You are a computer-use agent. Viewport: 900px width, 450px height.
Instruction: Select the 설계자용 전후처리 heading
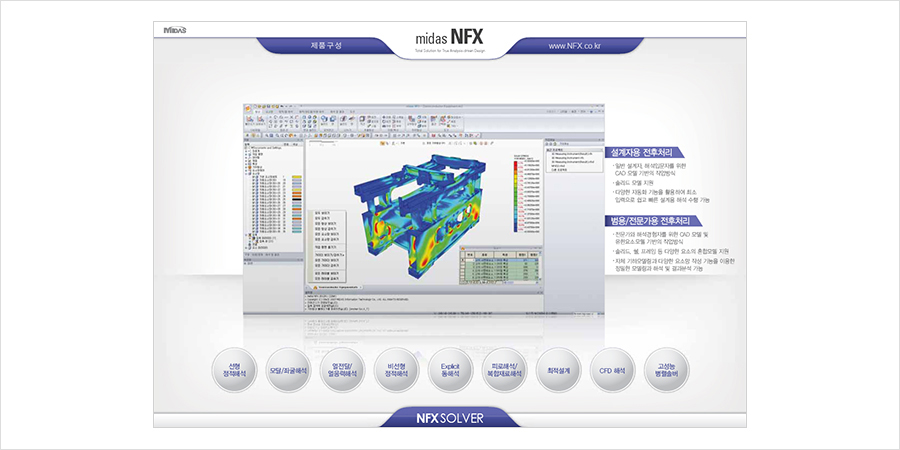click(x=645, y=153)
